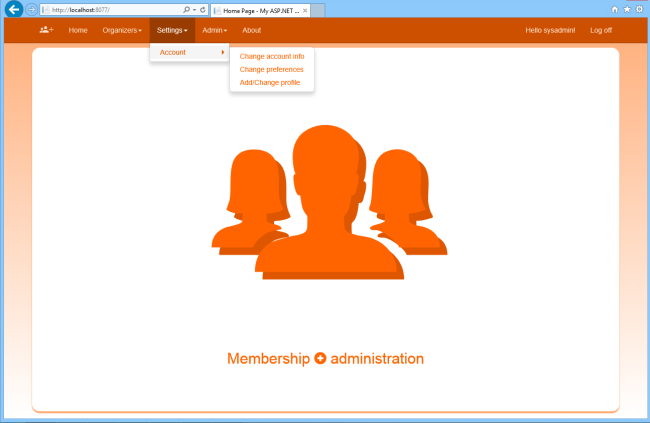The image size is (650, 423).
Task: Open the About page link
Action: coord(252,30)
